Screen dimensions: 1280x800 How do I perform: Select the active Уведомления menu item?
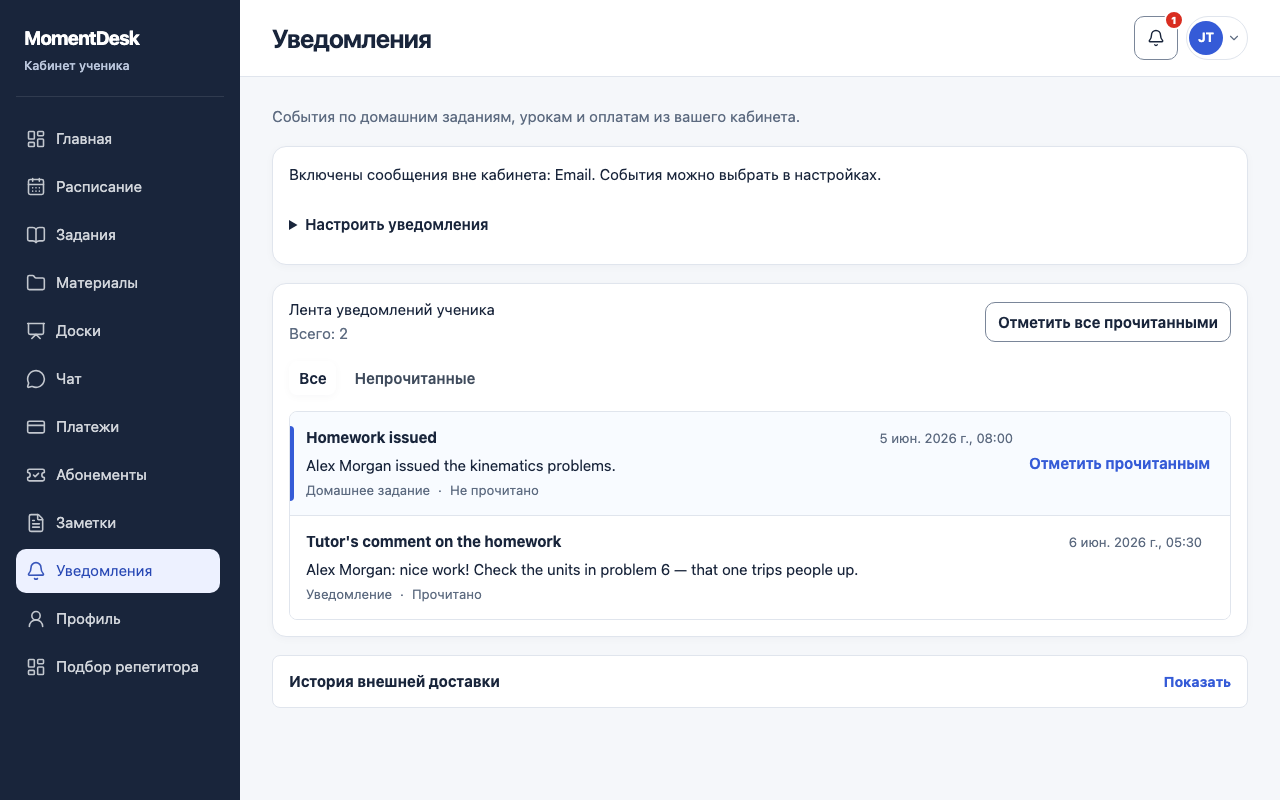point(118,571)
